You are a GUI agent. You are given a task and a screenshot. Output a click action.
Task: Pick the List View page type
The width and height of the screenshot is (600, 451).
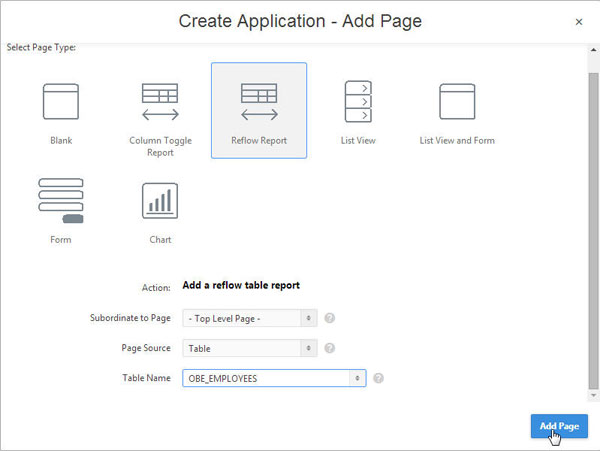point(358,111)
